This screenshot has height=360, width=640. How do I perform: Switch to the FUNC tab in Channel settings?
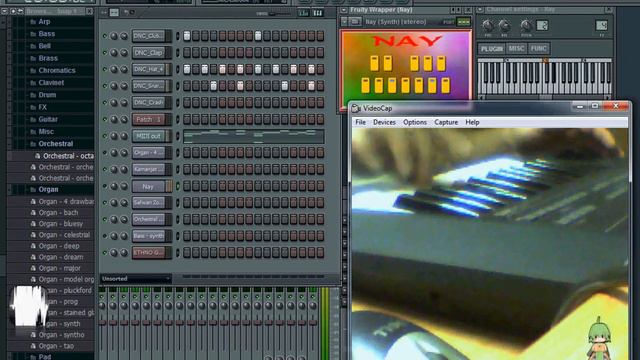tap(538, 49)
